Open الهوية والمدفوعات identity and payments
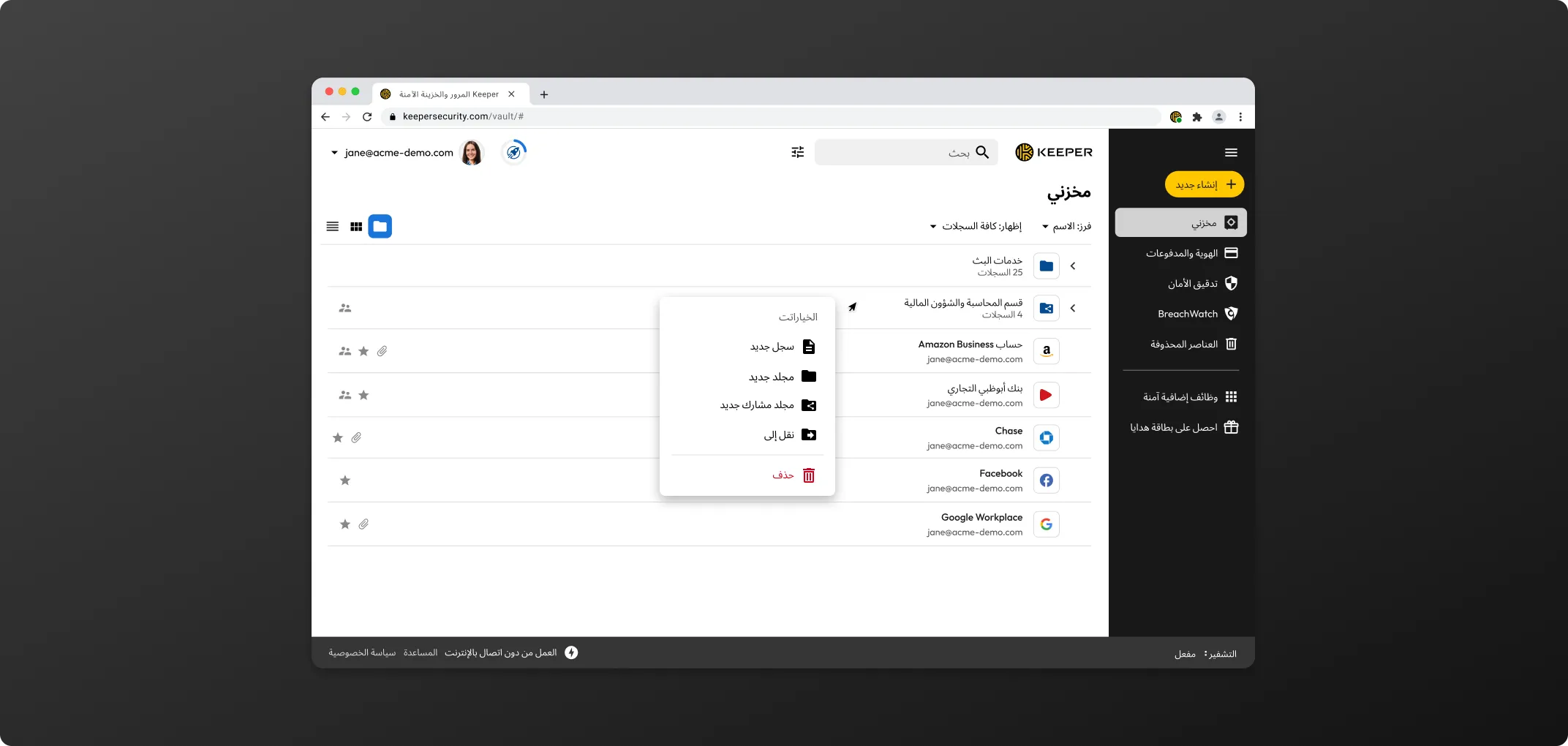The height and width of the screenshot is (746, 1568). 1191,253
